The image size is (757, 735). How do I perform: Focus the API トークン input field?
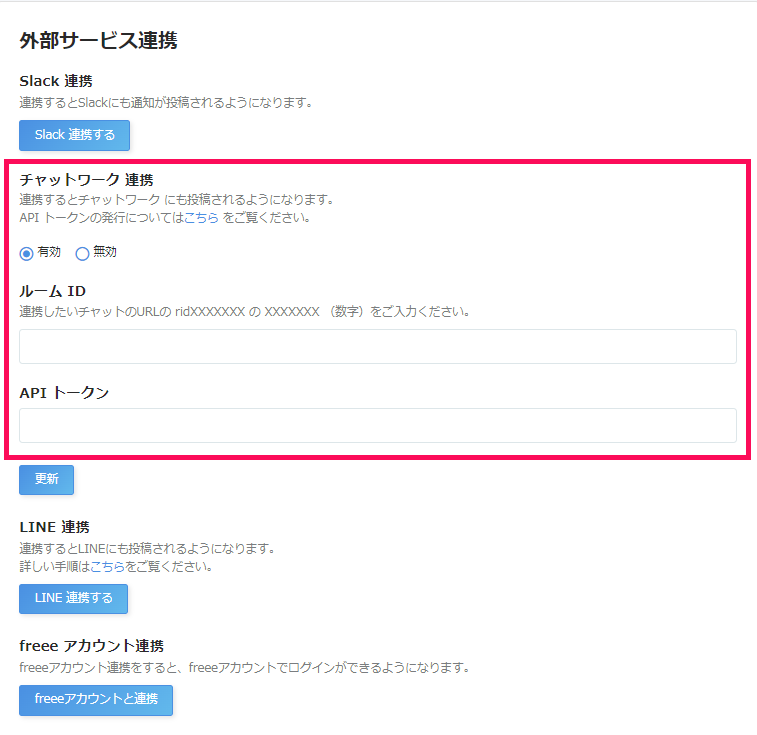(378, 425)
